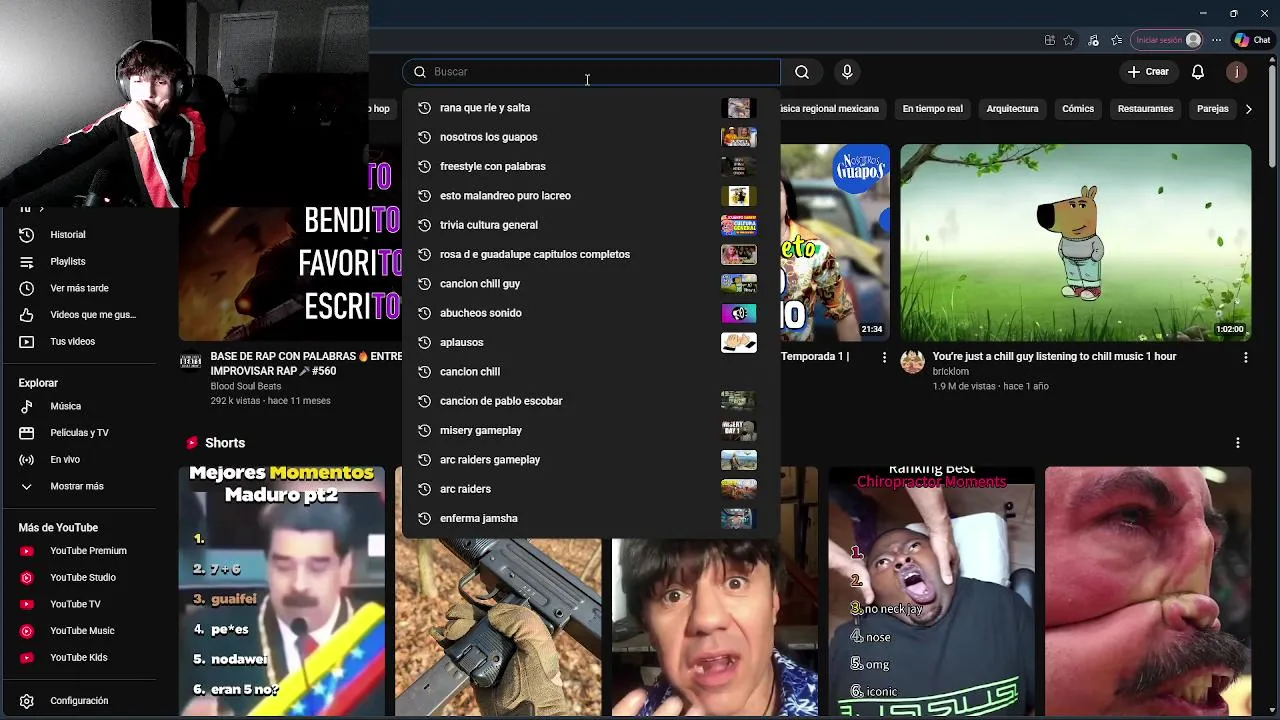Filter by En tiempo real chip
This screenshot has height=720, width=1280.
[x=932, y=109]
